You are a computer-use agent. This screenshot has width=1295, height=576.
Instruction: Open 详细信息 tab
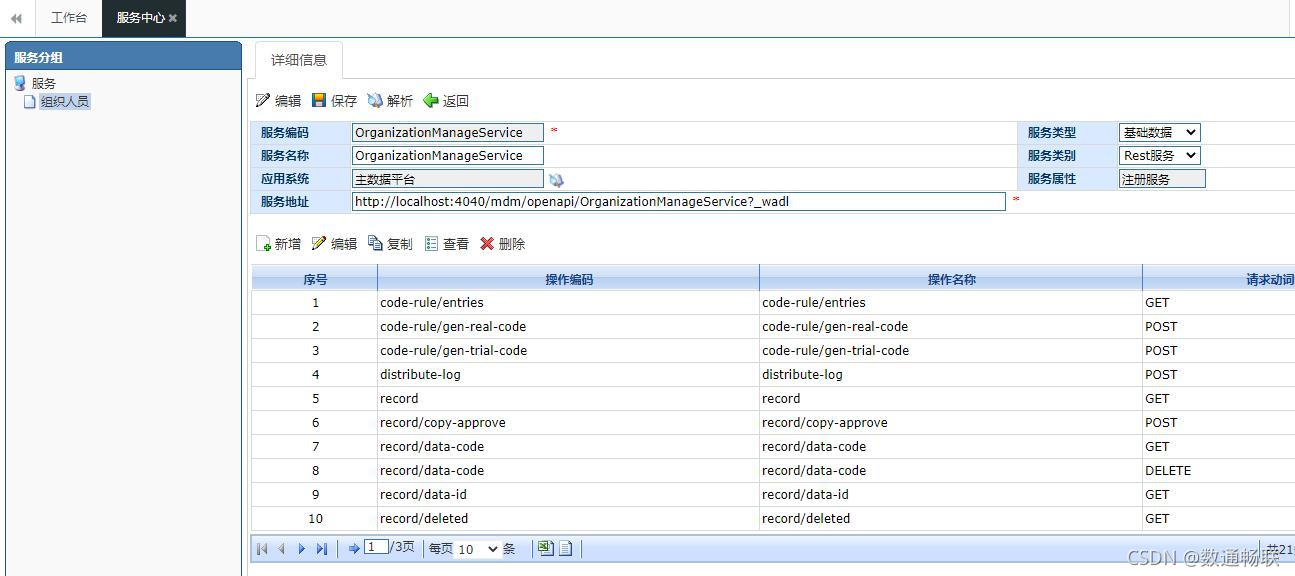299,60
